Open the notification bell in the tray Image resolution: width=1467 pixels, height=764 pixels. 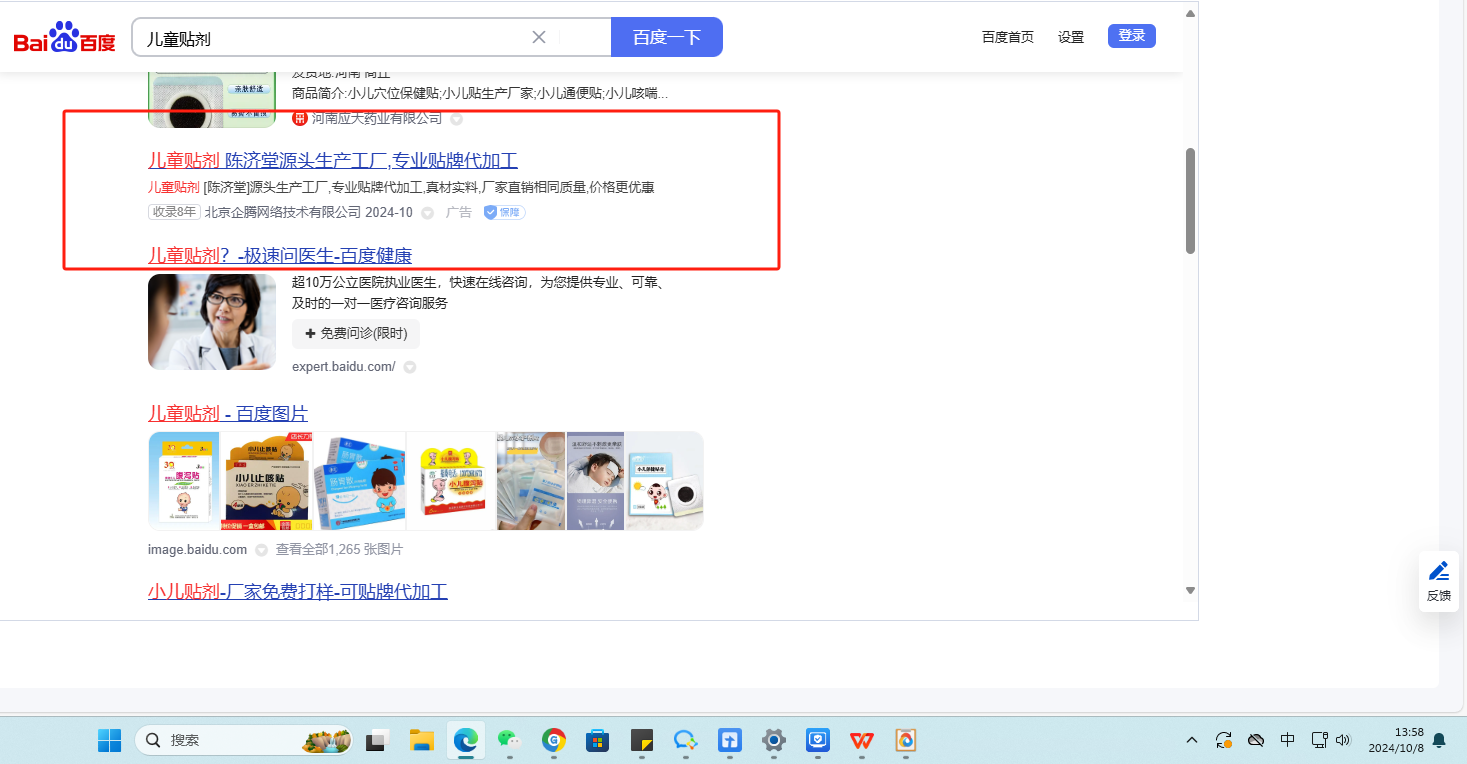pos(1439,741)
